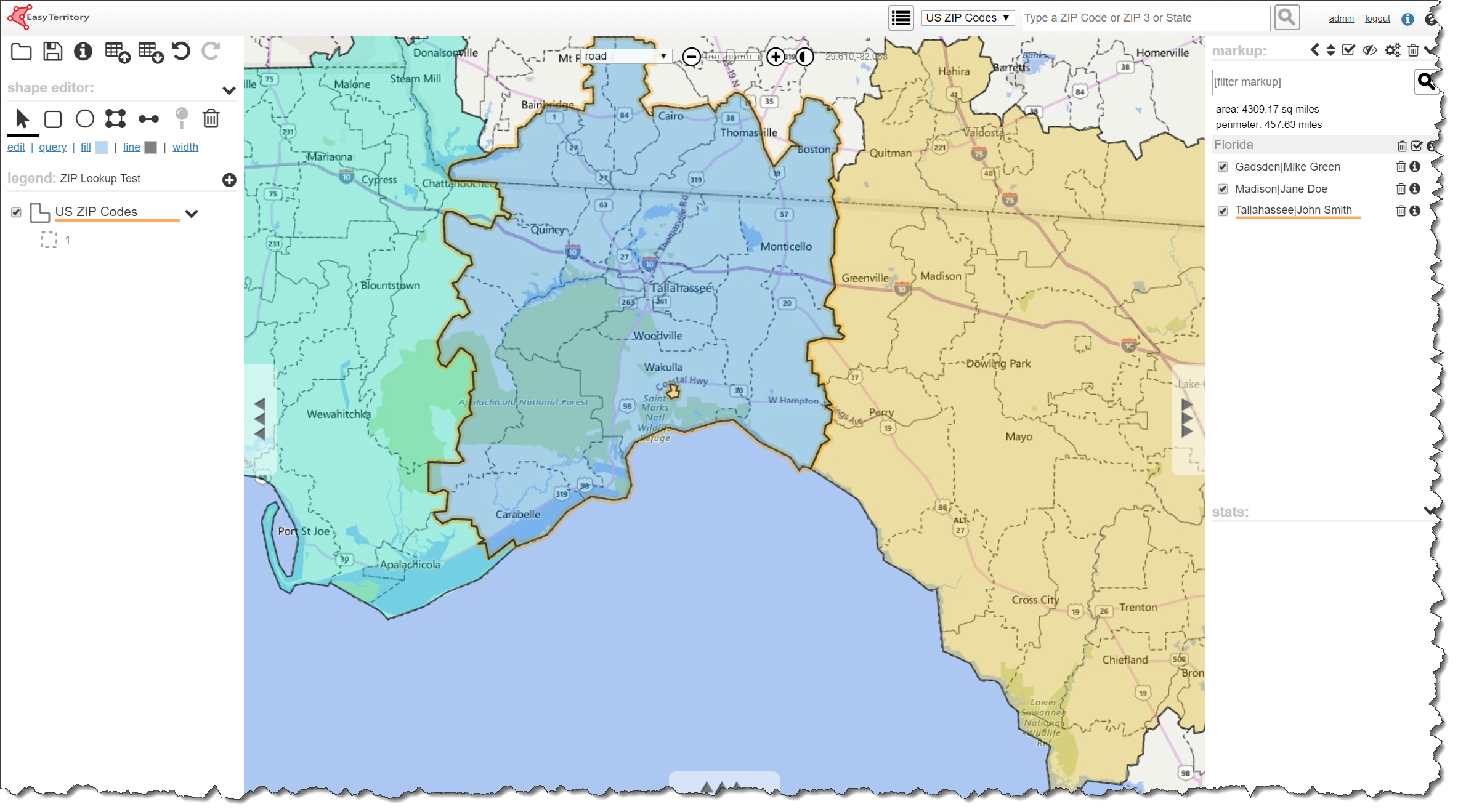Image resolution: width=1458 pixels, height=812 pixels.
Task: Delete the Gadsden|Mike Green markup
Action: point(1400,167)
